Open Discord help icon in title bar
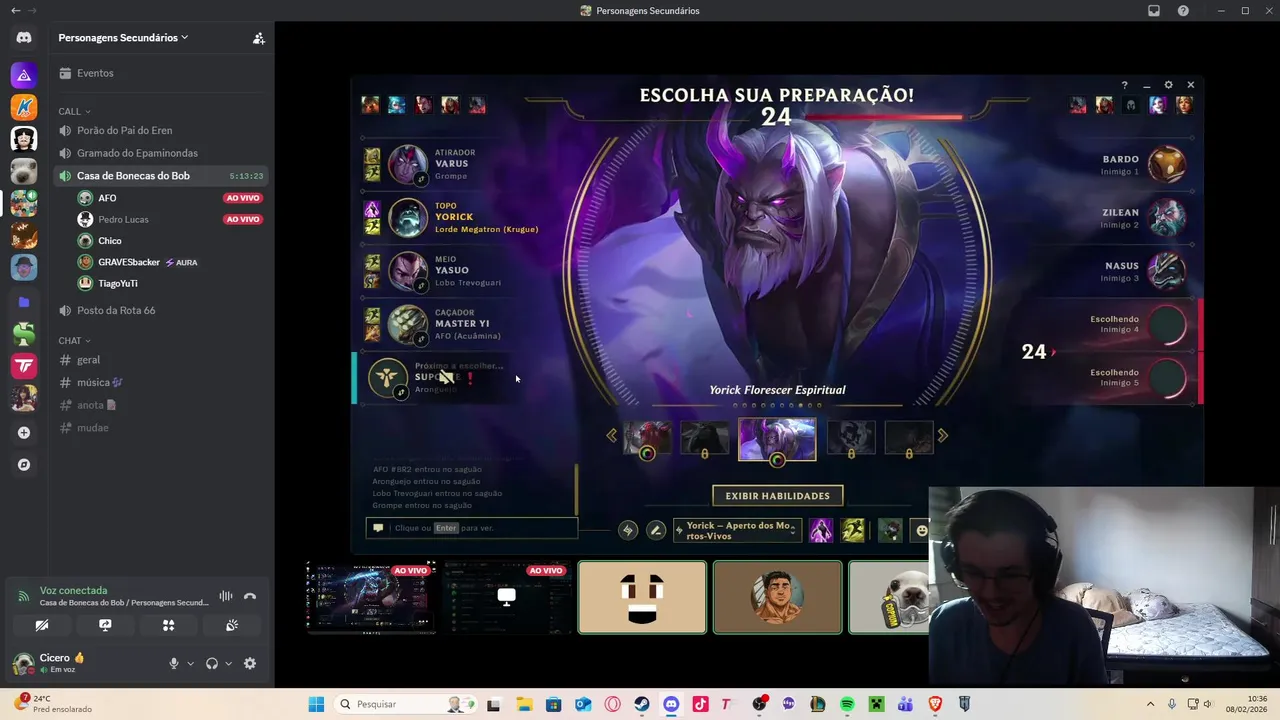Viewport: 1280px width, 720px height. [x=1183, y=11]
